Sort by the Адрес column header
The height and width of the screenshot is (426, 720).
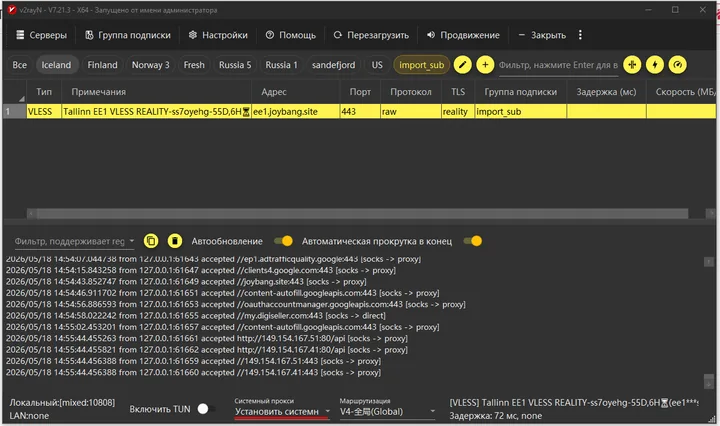coord(296,92)
